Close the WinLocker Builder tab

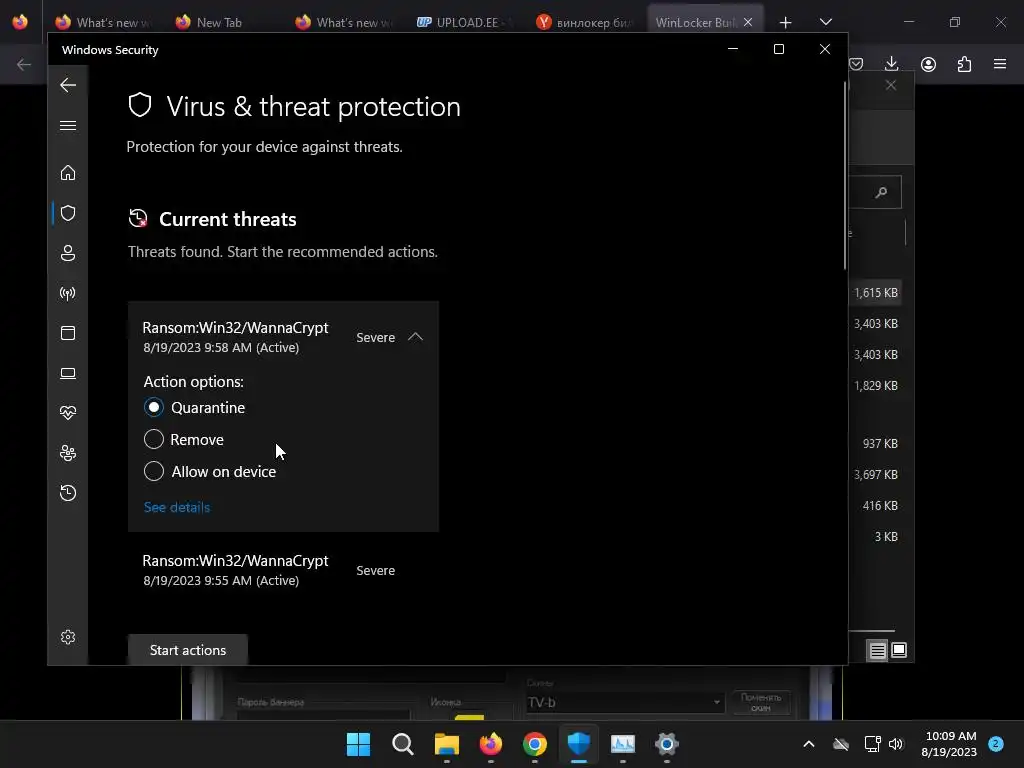pyautogui.click(x=748, y=22)
